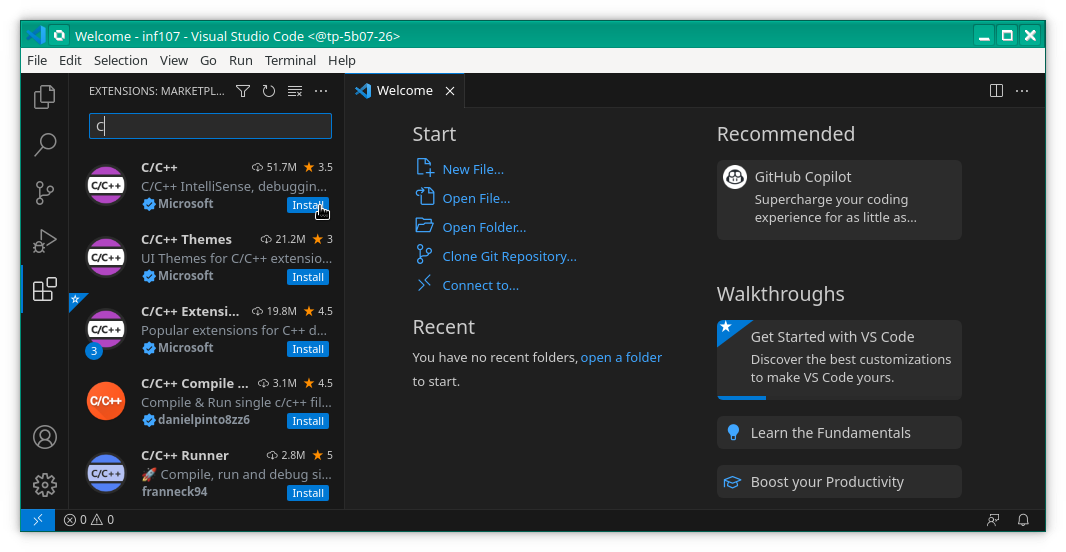Open remote window indicator in status bar
Image resolution: width=1066 pixels, height=552 pixels.
pos(38,520)
